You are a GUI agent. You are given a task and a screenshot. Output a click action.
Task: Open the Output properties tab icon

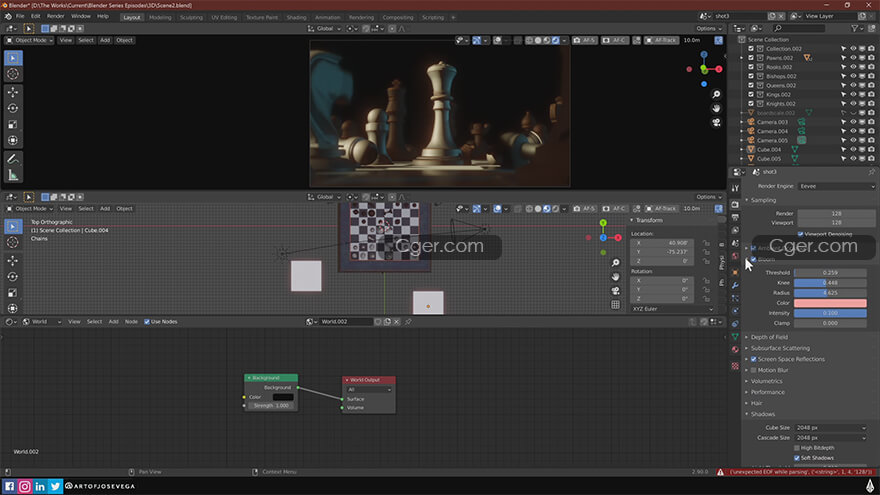tap(735, 217)
